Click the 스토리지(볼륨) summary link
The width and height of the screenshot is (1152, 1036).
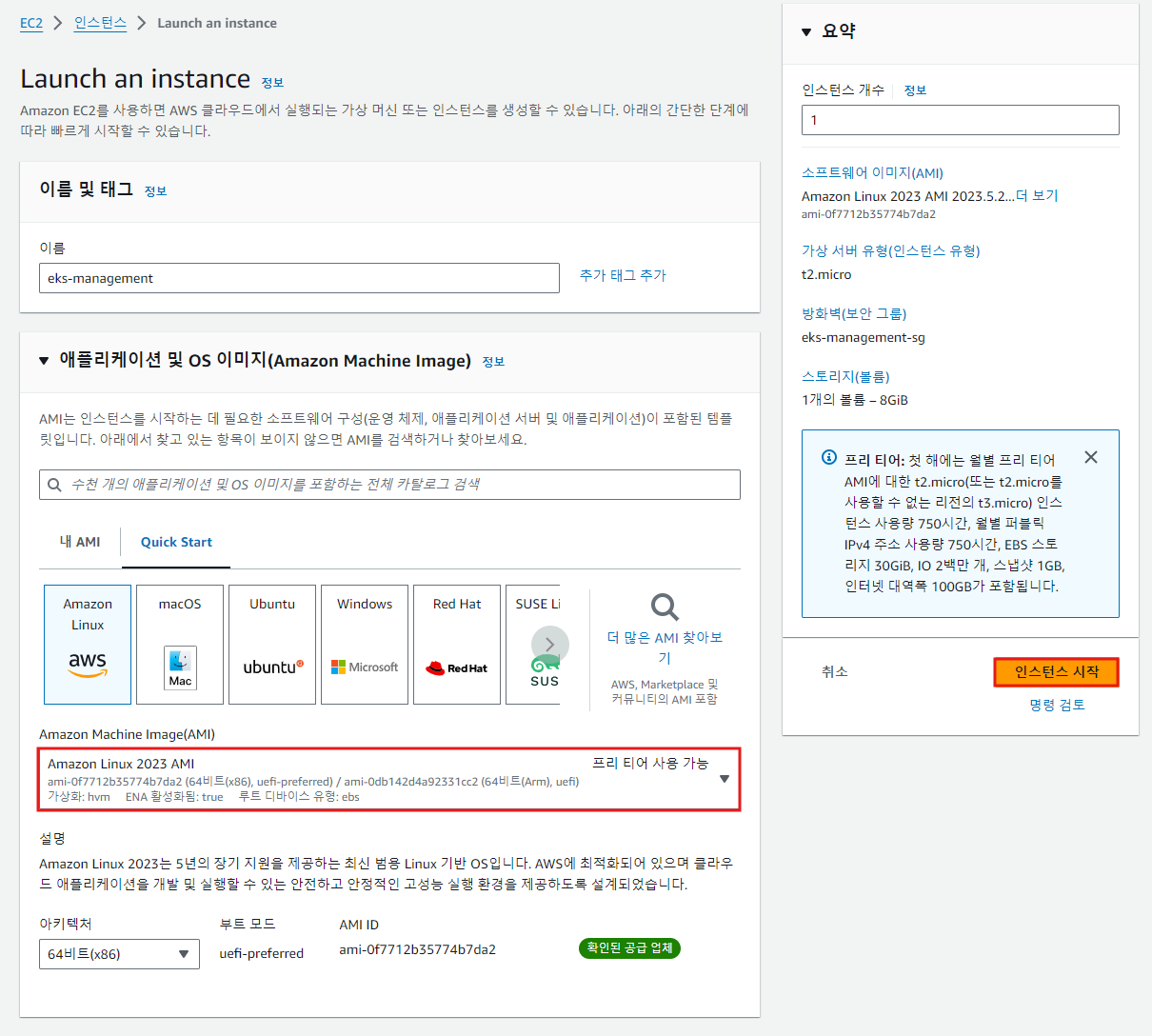pos(845,377)
